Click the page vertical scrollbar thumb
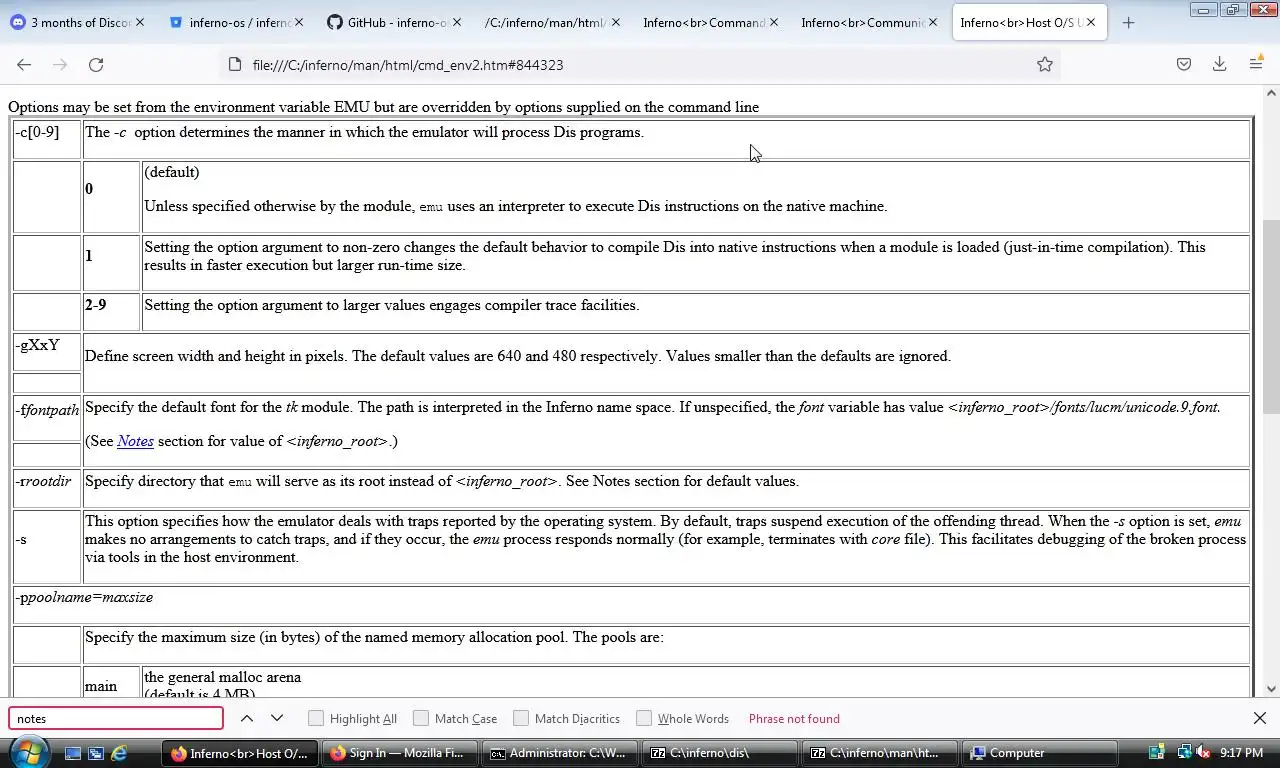Image resolution: width=1280 pixels, height=768 pixels. click(x=1271, y=316)
